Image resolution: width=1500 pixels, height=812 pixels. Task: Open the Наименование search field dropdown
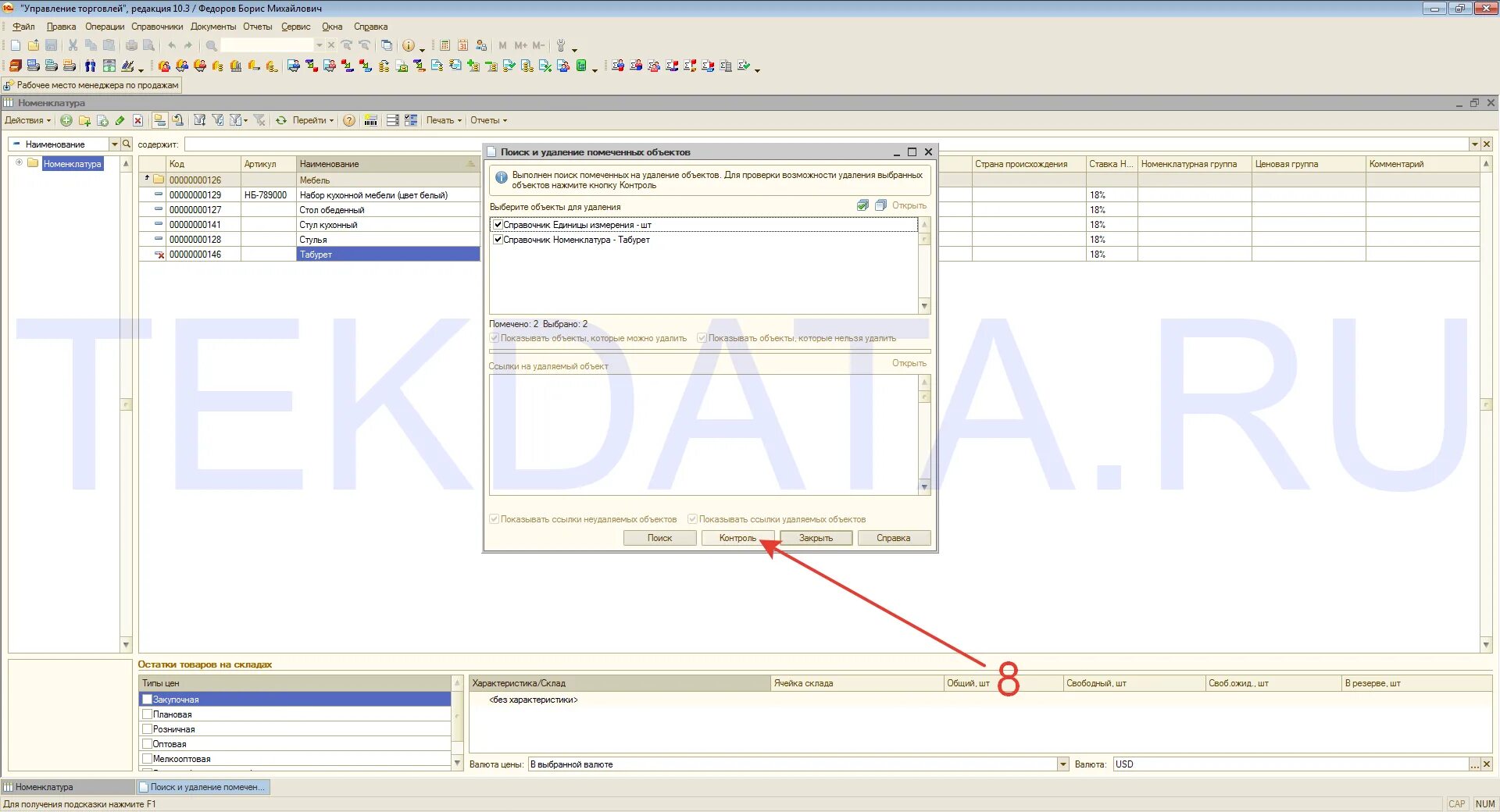tap(114, 144)
